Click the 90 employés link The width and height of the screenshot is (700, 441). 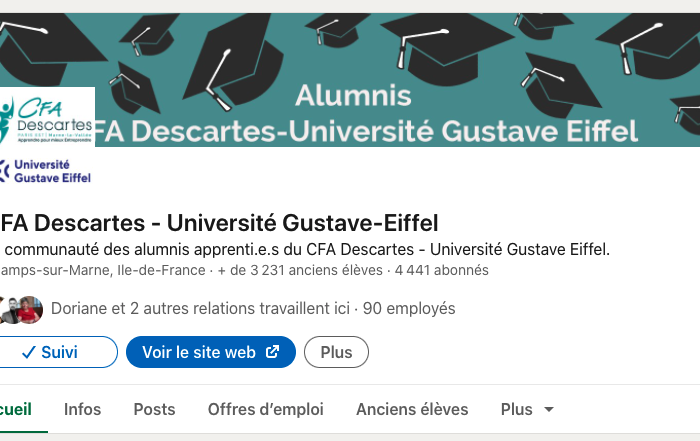[x=409, y=309]
